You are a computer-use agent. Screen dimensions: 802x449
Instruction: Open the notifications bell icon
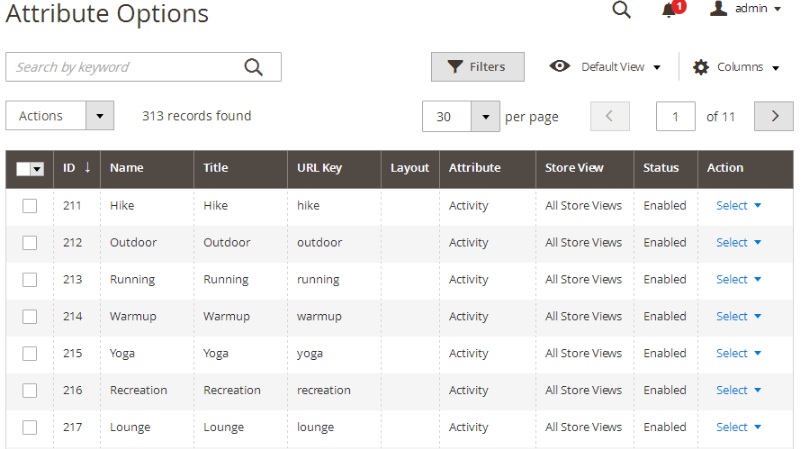669,10
